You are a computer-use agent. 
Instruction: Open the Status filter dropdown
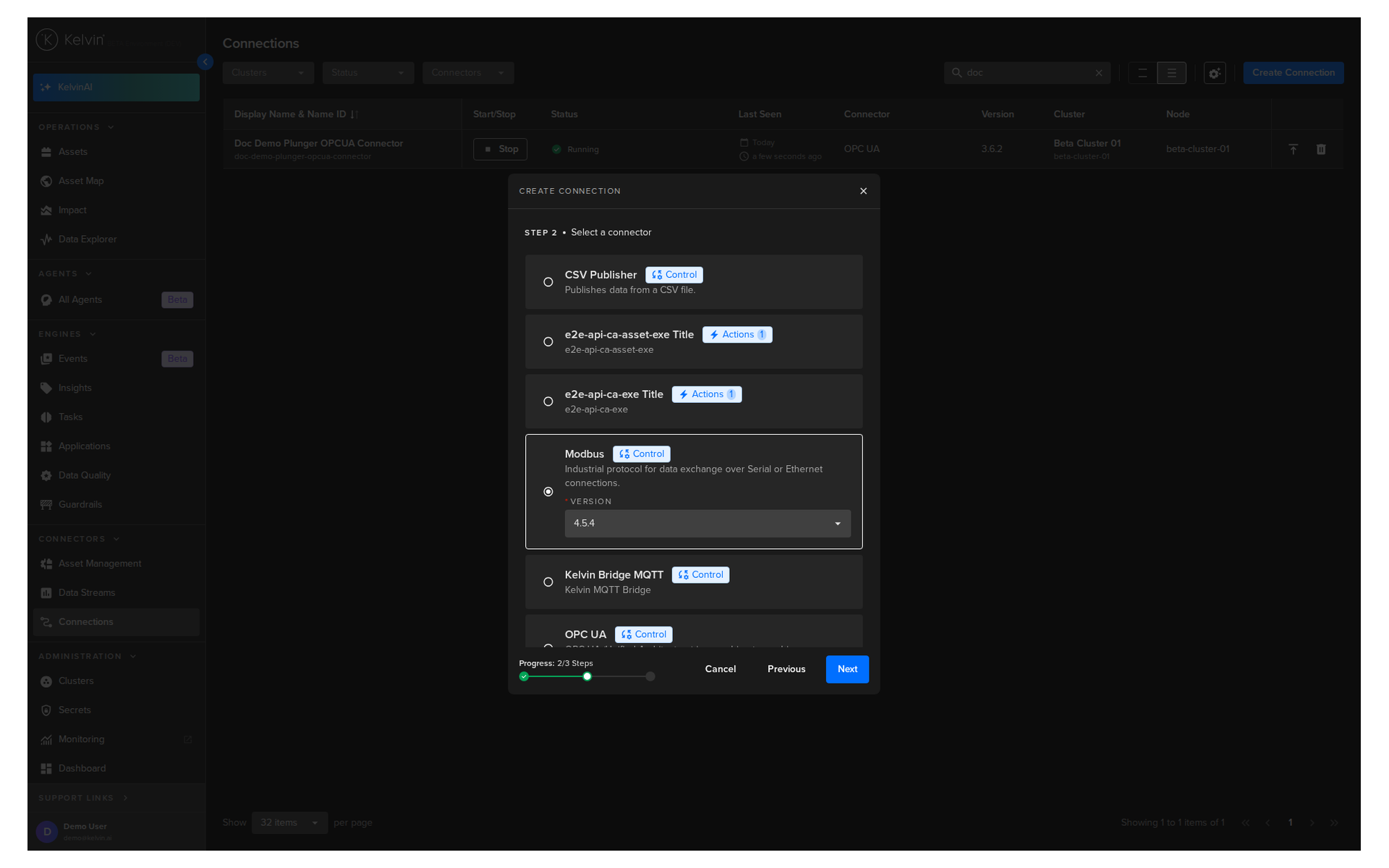[x=368, y=73]
